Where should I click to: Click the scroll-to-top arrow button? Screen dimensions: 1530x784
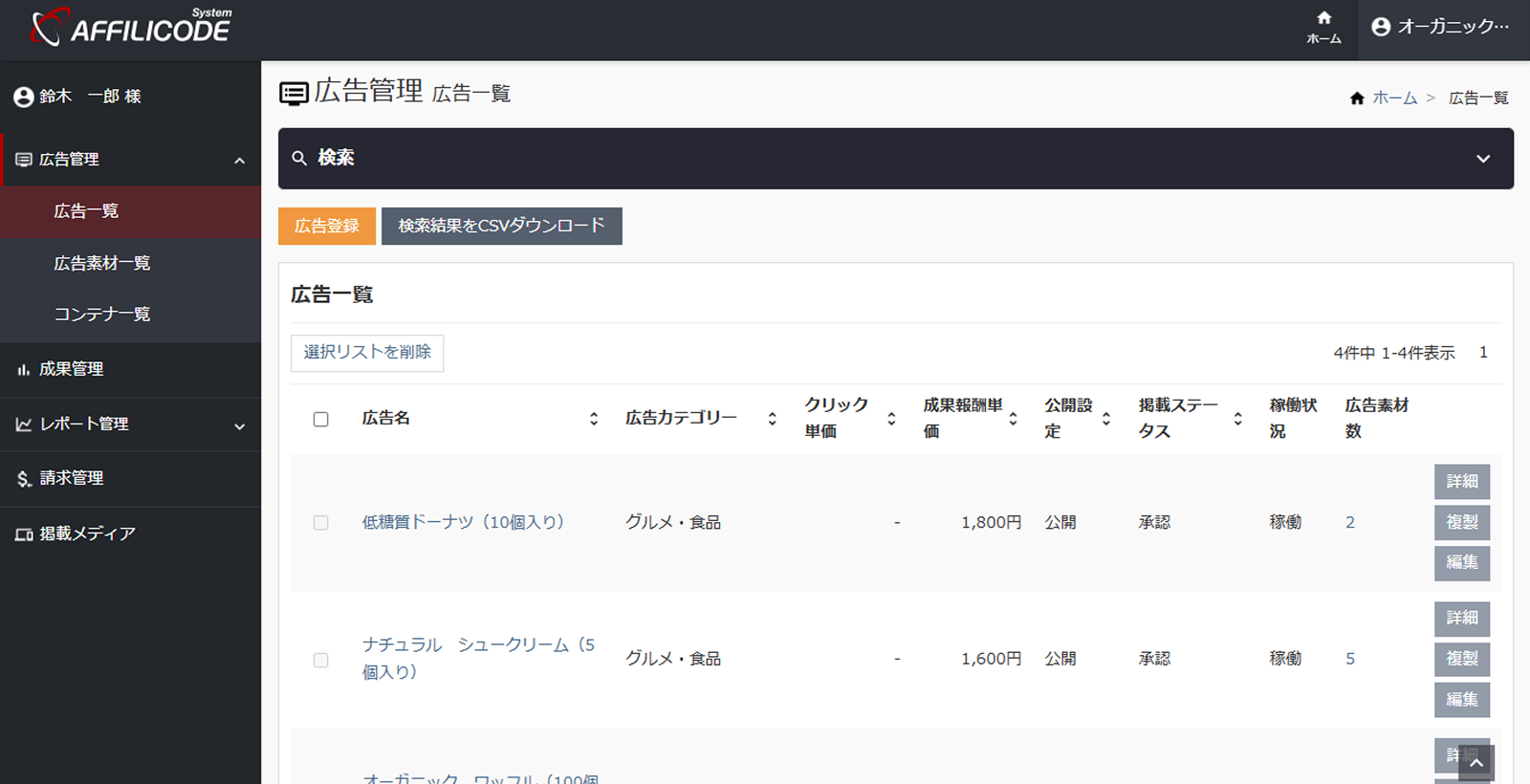coord(1475,763)
